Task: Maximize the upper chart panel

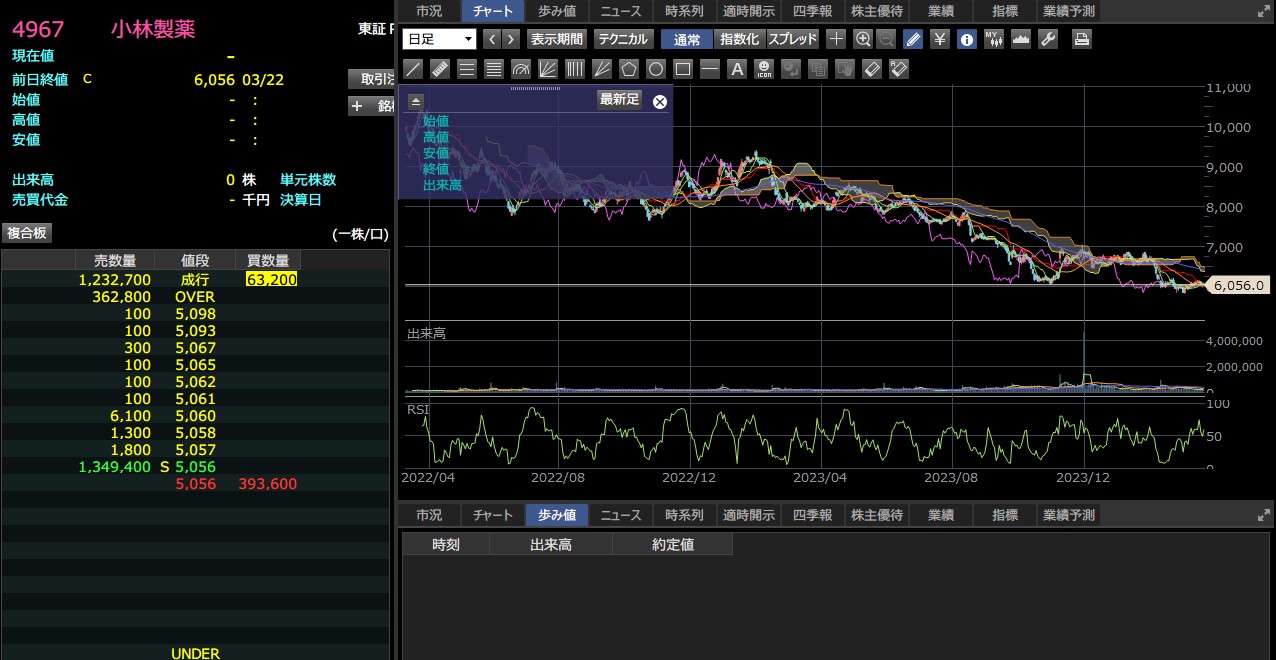Action: coord(1263,12)
